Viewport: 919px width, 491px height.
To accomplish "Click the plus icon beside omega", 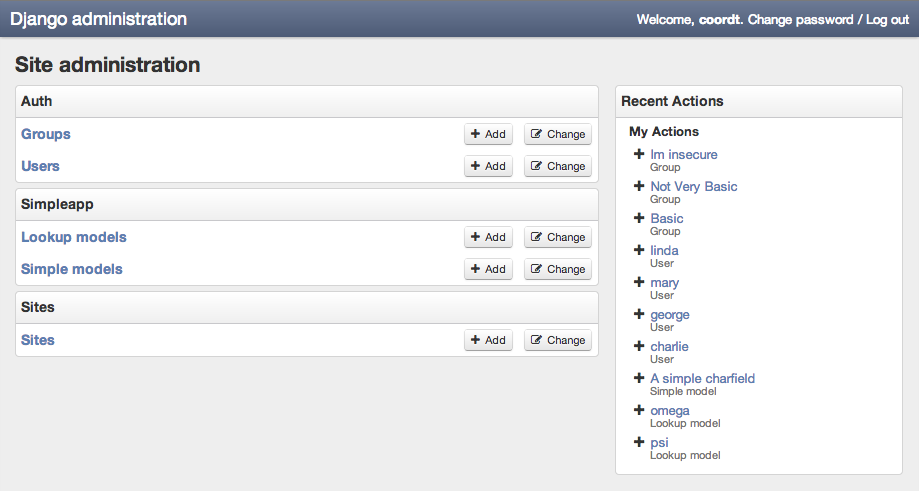I will point(639,410).
